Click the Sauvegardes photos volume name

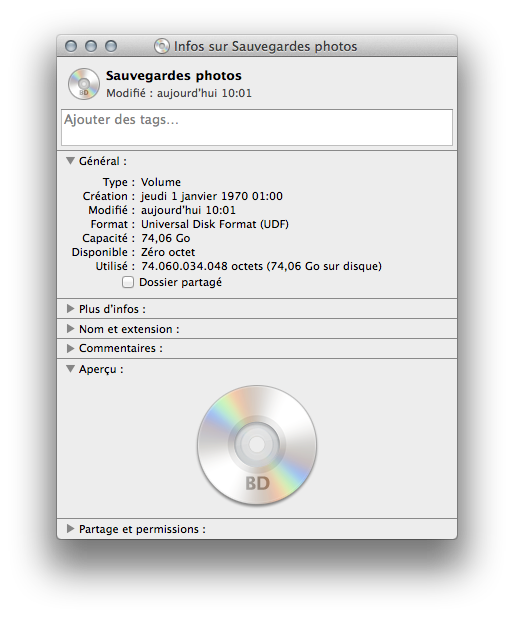(x=174, y=75)
